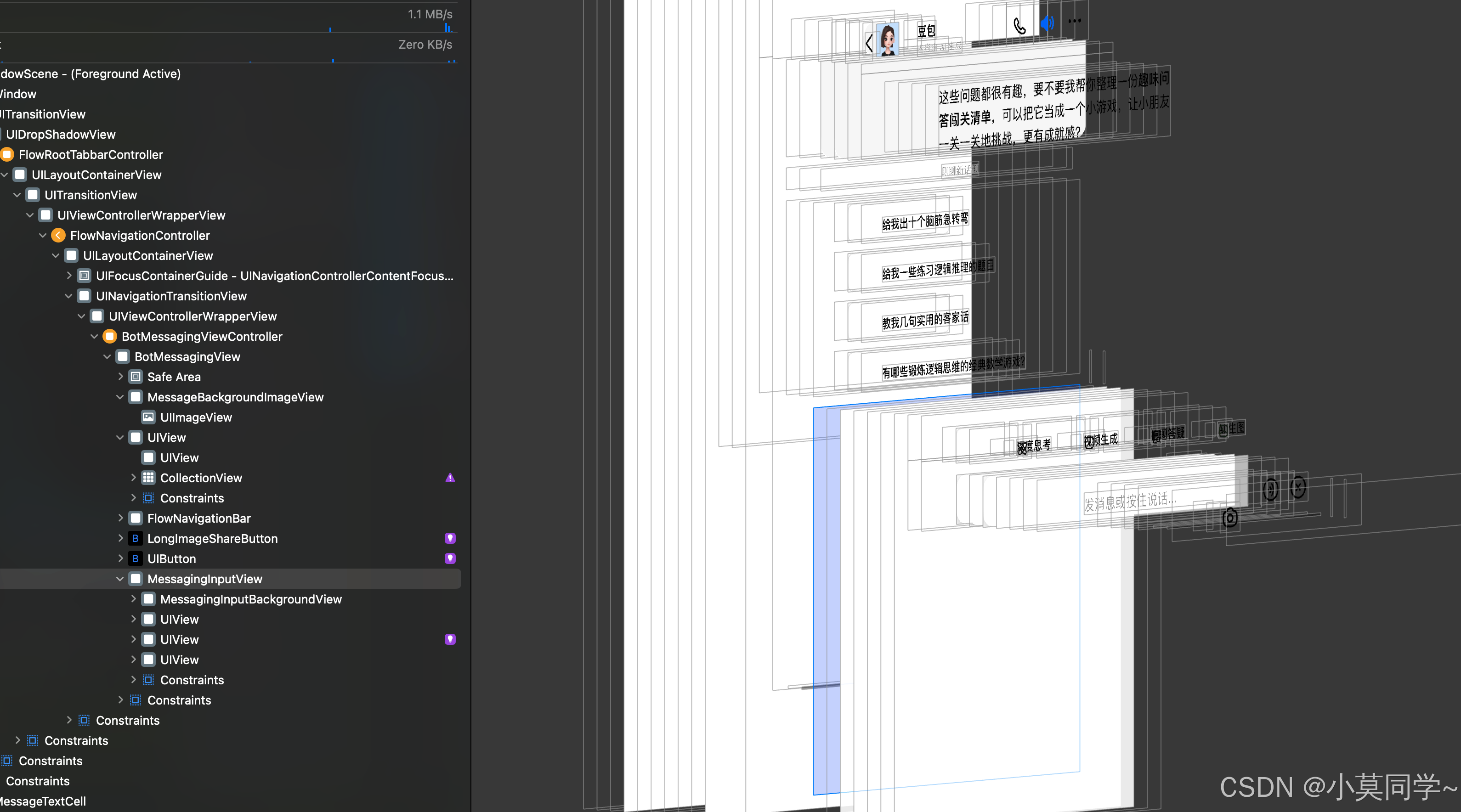The image size is (1461, 812).
Task: Click the grid icon of CollectionView row
Action: [x=148, y=478]
